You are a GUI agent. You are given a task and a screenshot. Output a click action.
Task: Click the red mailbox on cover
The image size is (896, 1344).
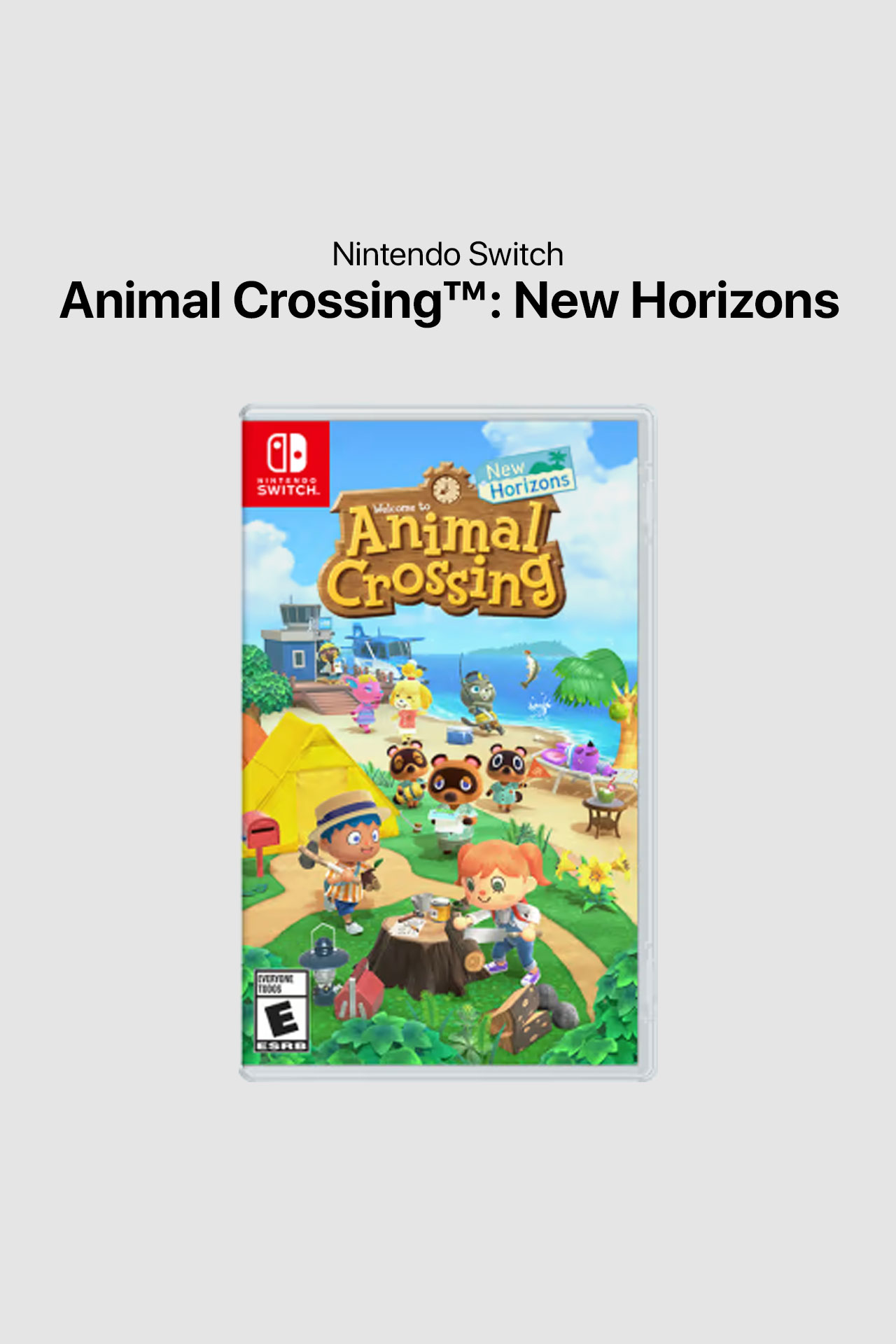(260, 835)
